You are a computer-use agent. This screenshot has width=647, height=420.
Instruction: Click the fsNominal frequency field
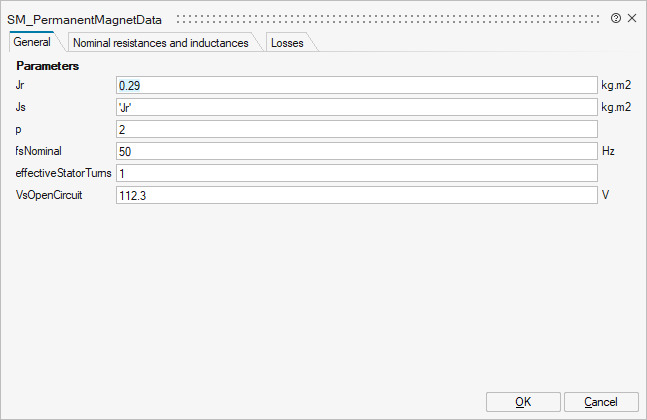(357, 152)
